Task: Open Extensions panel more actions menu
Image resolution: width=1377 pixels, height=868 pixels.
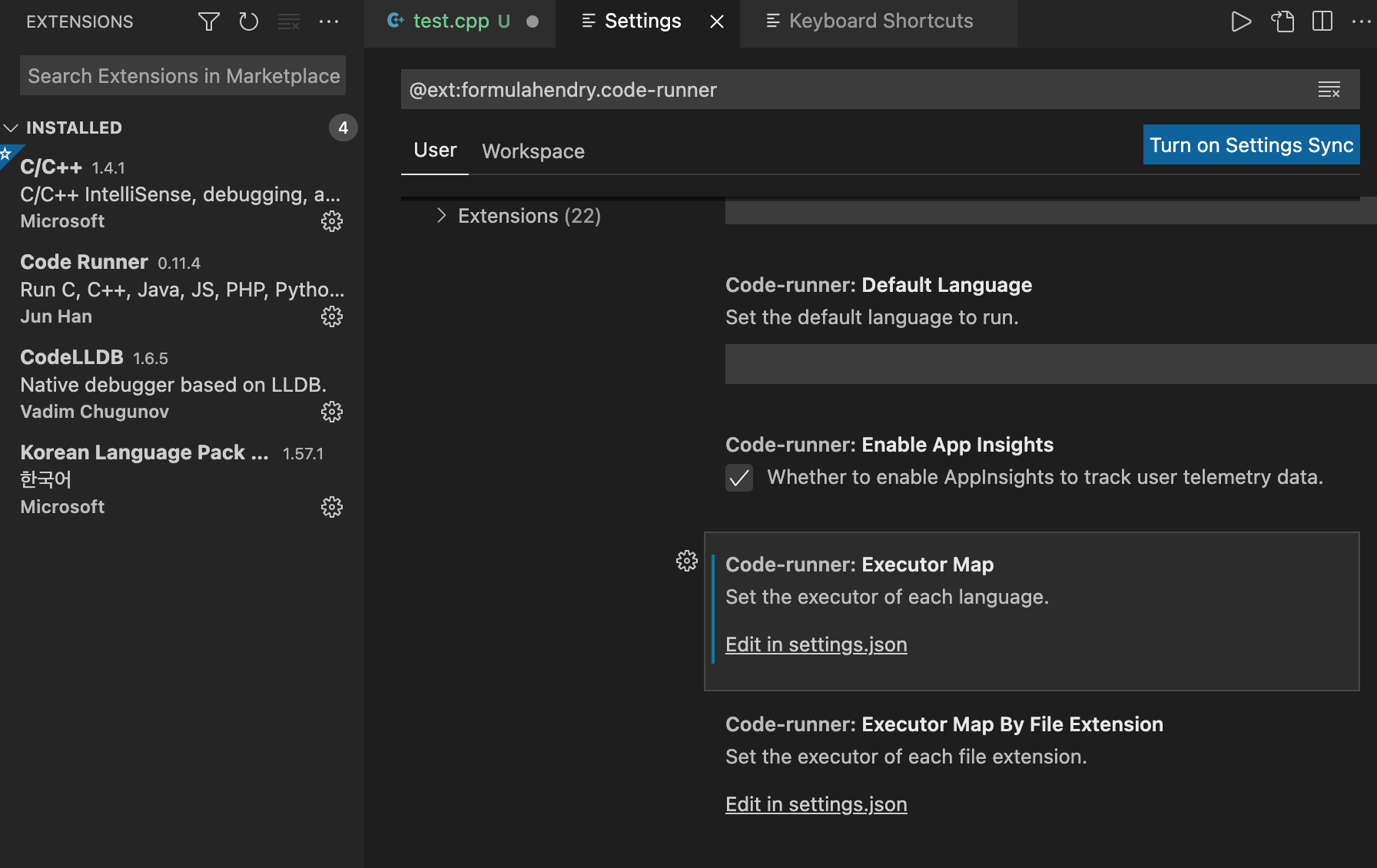Action: coord(329,22)
